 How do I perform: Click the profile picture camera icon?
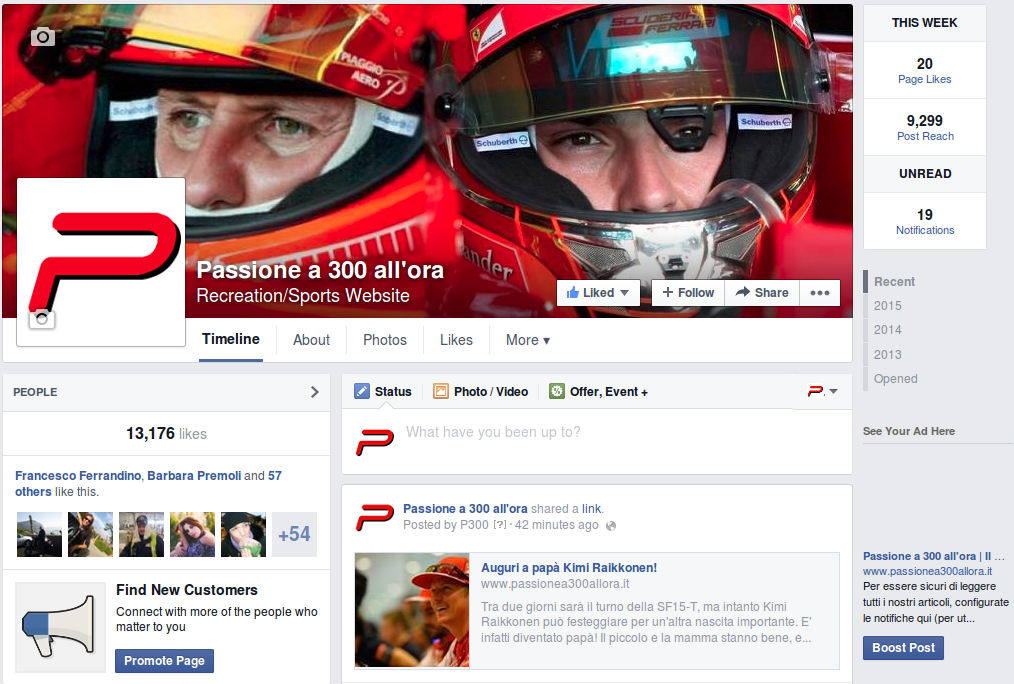click(x=43, y=320)
